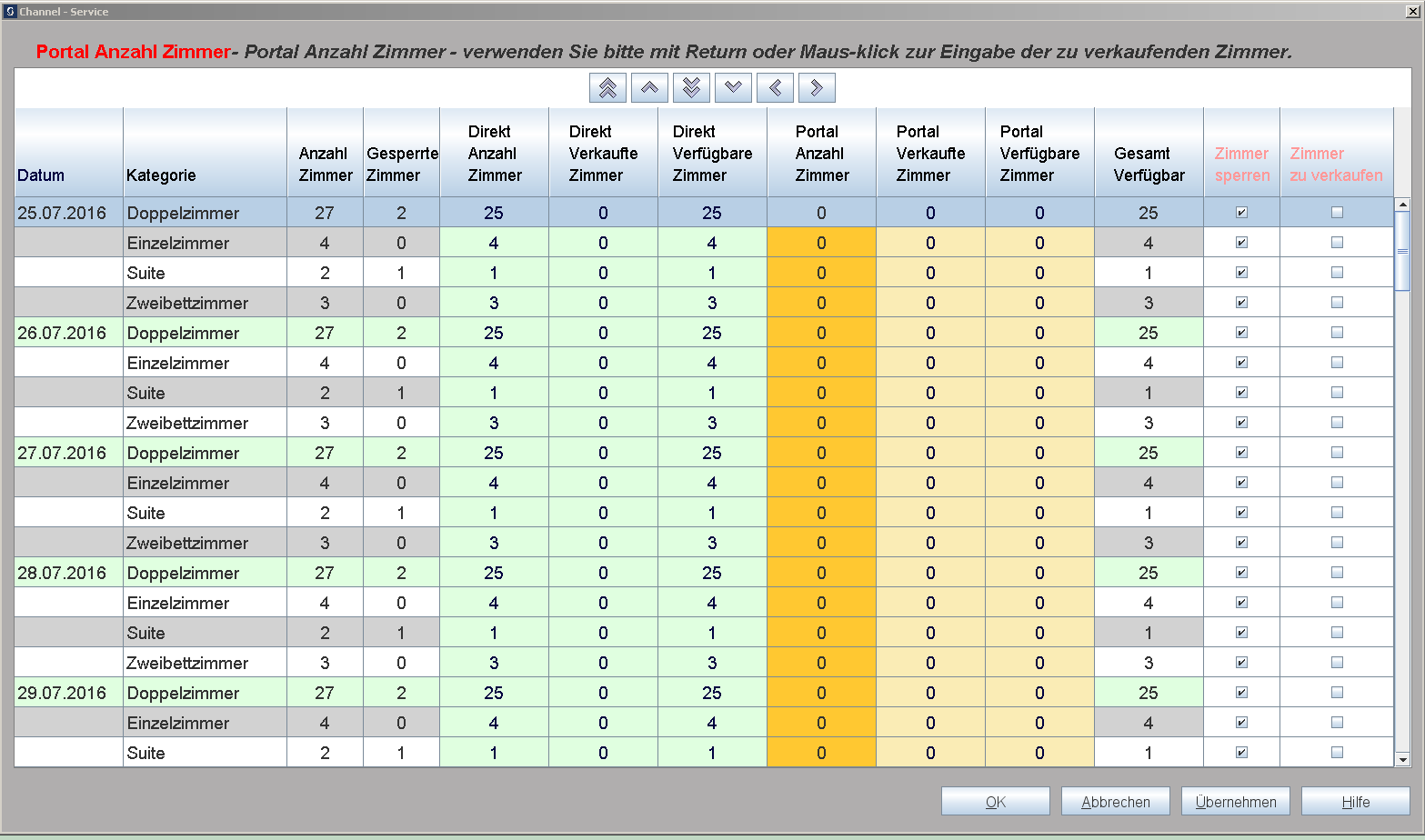The image size is (1425, 840).
Task: Select Portal Anzahl Zimmer cell for 26.07.2016 Doppelzimmer
Action: pos(821,333)
